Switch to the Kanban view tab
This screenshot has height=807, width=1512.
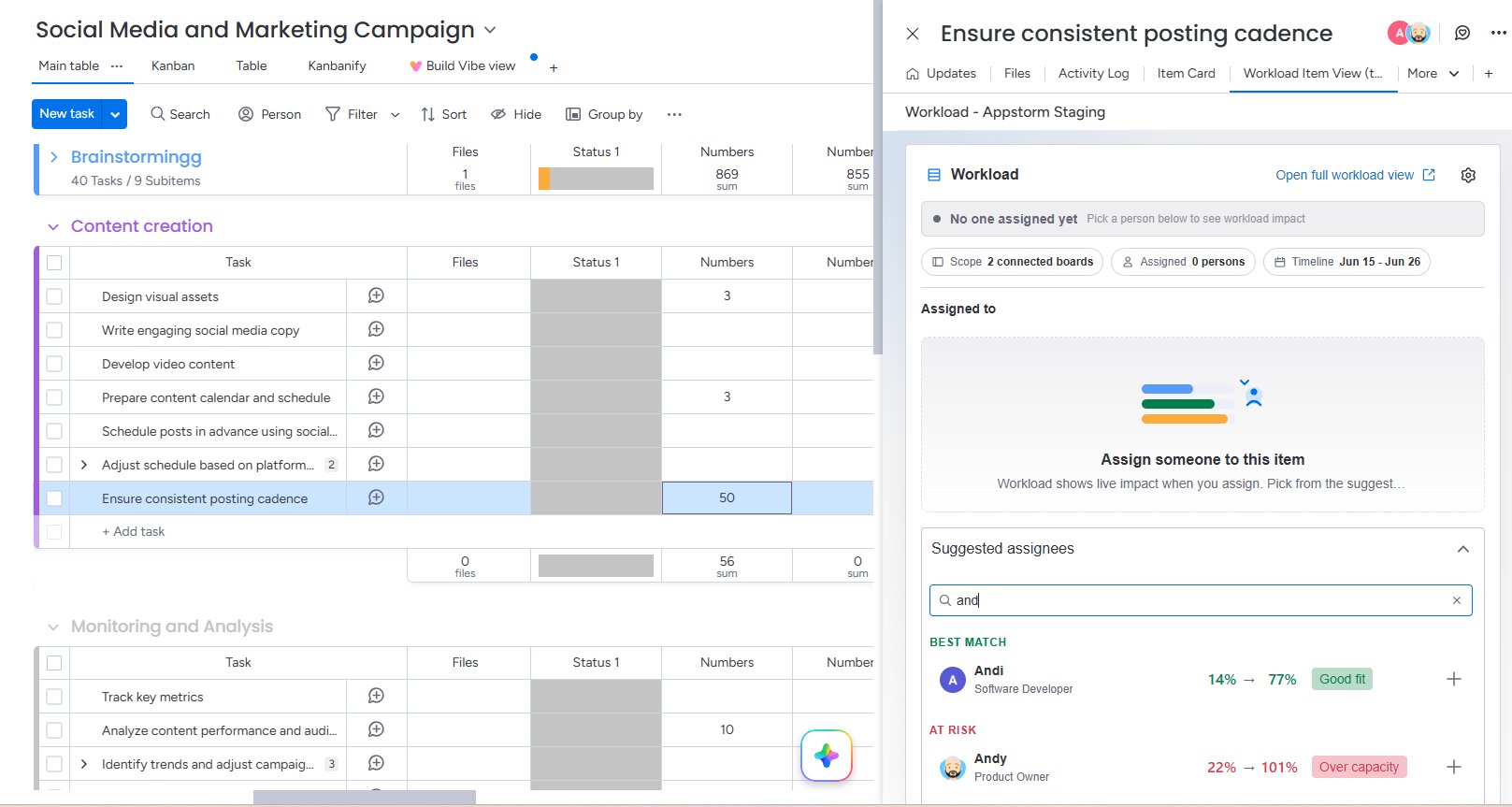tap(173, 65)
